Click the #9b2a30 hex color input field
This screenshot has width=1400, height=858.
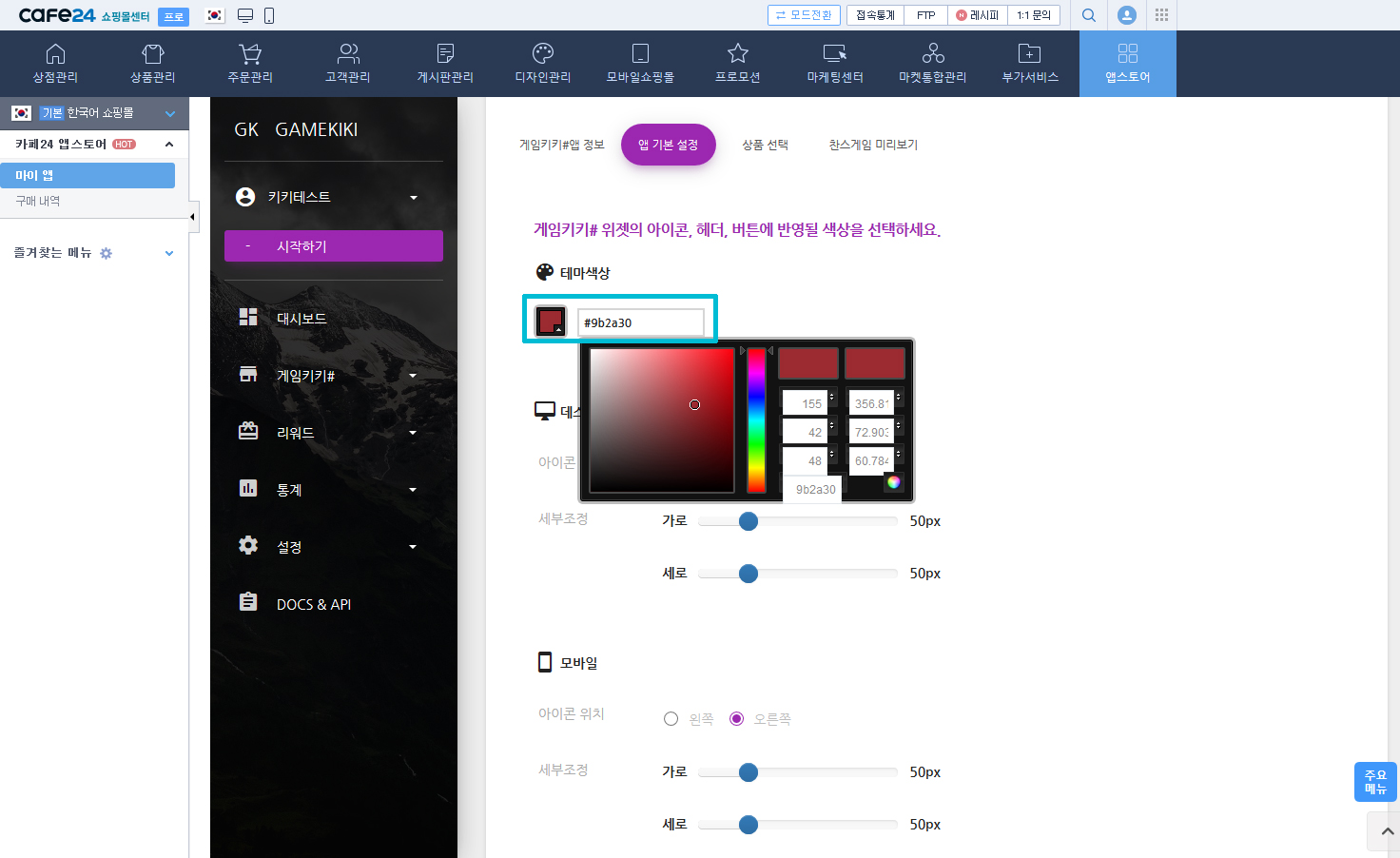click(640, 322)
